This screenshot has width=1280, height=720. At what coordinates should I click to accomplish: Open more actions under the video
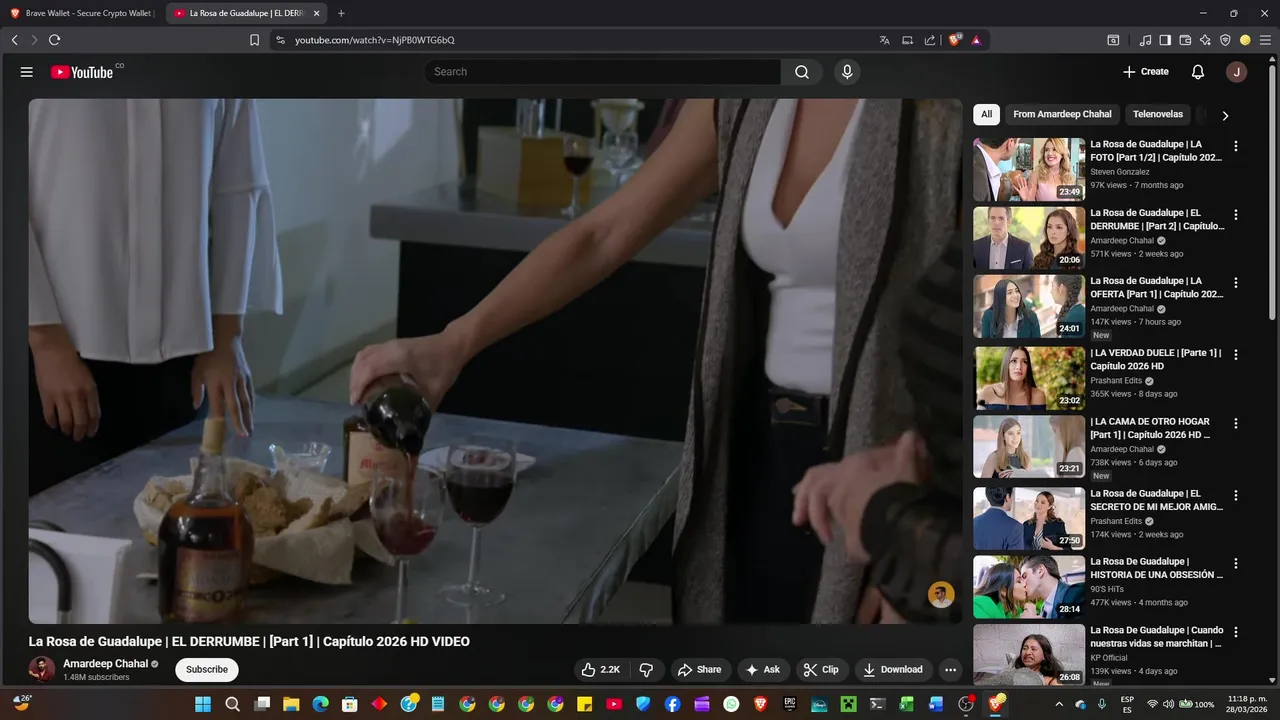(x=951, y=670)
